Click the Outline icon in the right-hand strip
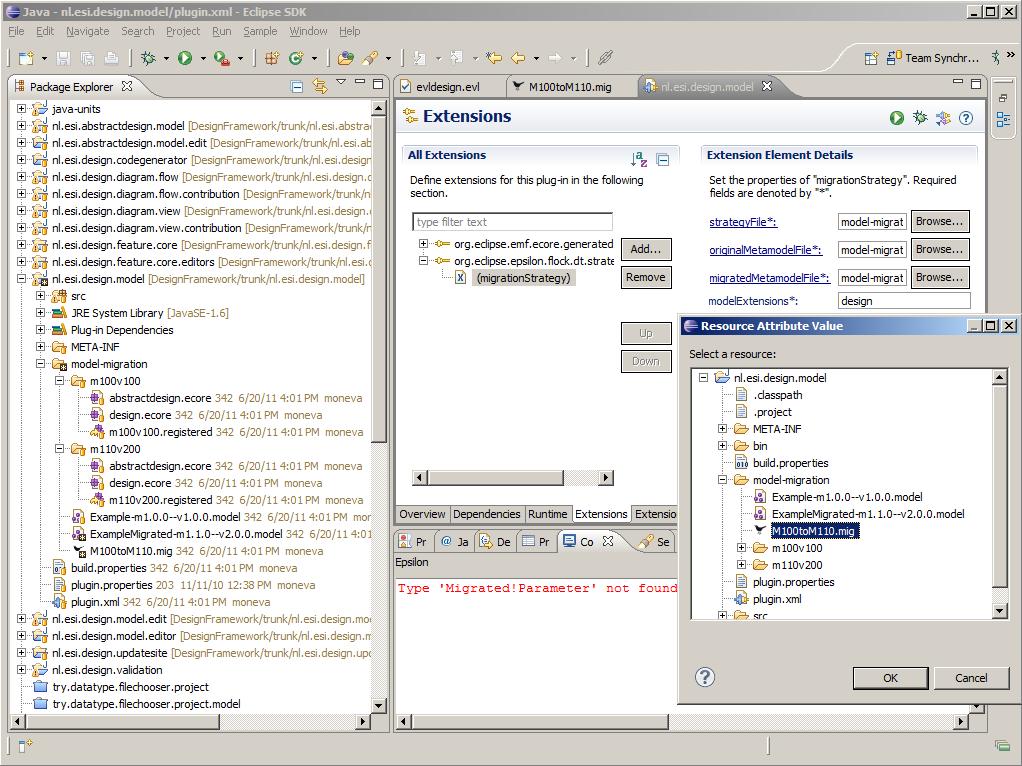Screen dimensions: 1022x766 coord(1003,119)
